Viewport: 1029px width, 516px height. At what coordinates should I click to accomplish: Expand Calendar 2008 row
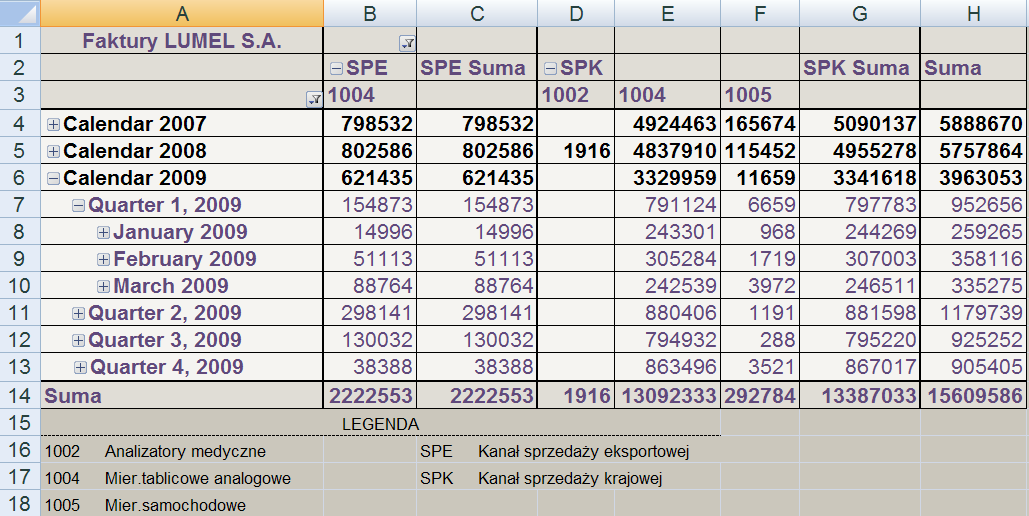click(x=53, y=151)
